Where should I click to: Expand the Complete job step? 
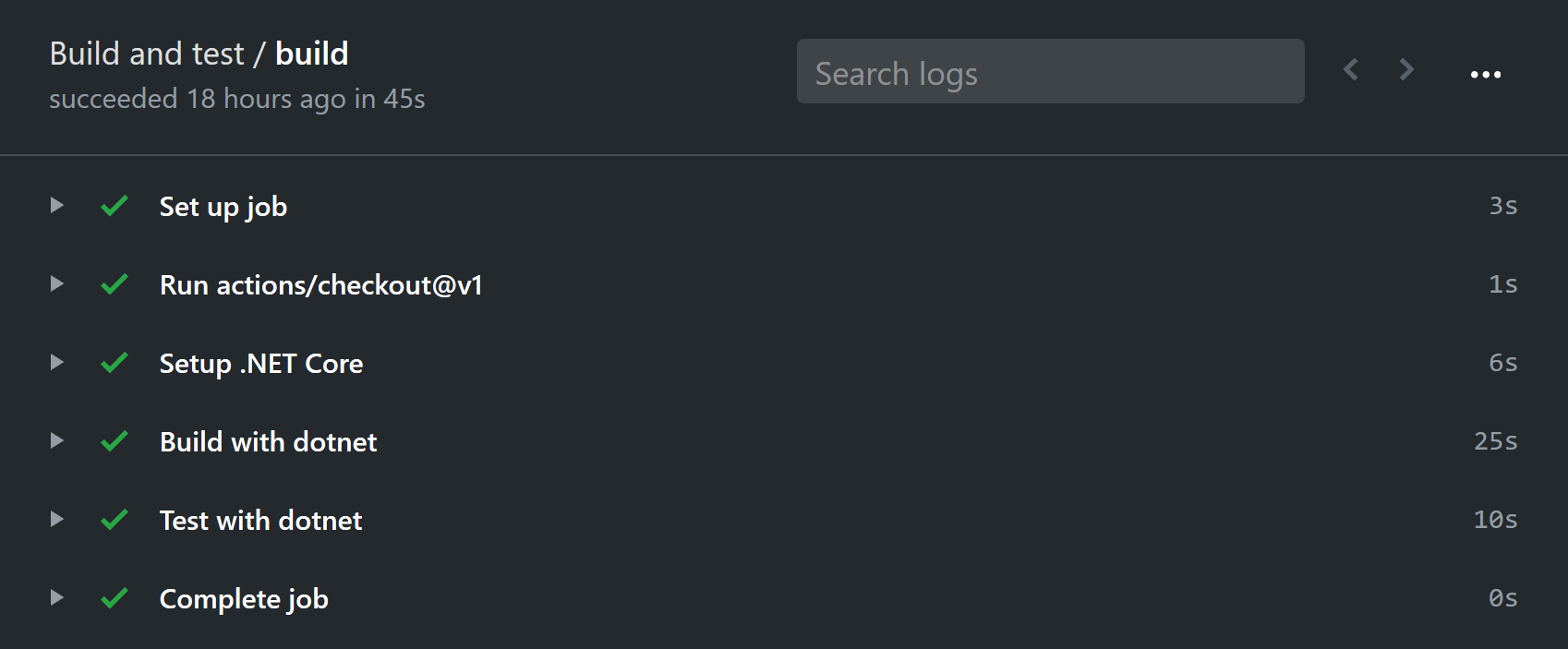point(55,598)
